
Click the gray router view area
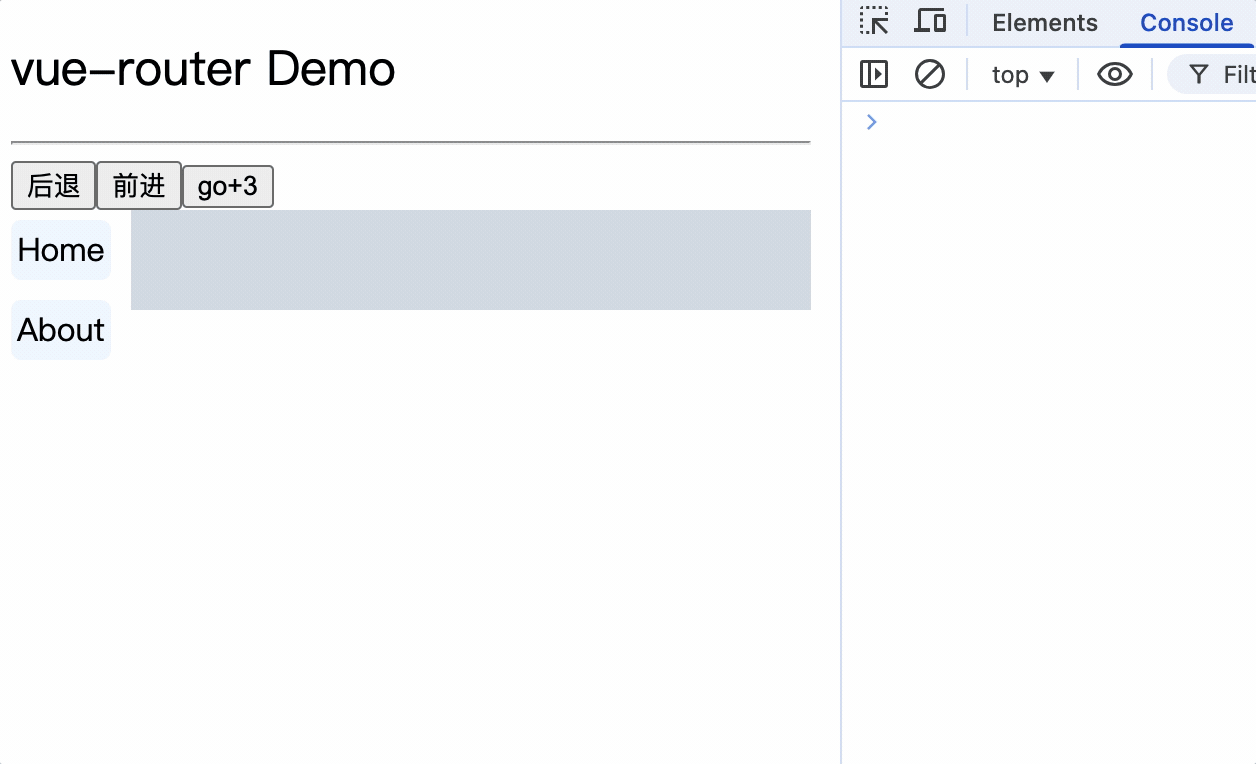[x=470, y=260]
